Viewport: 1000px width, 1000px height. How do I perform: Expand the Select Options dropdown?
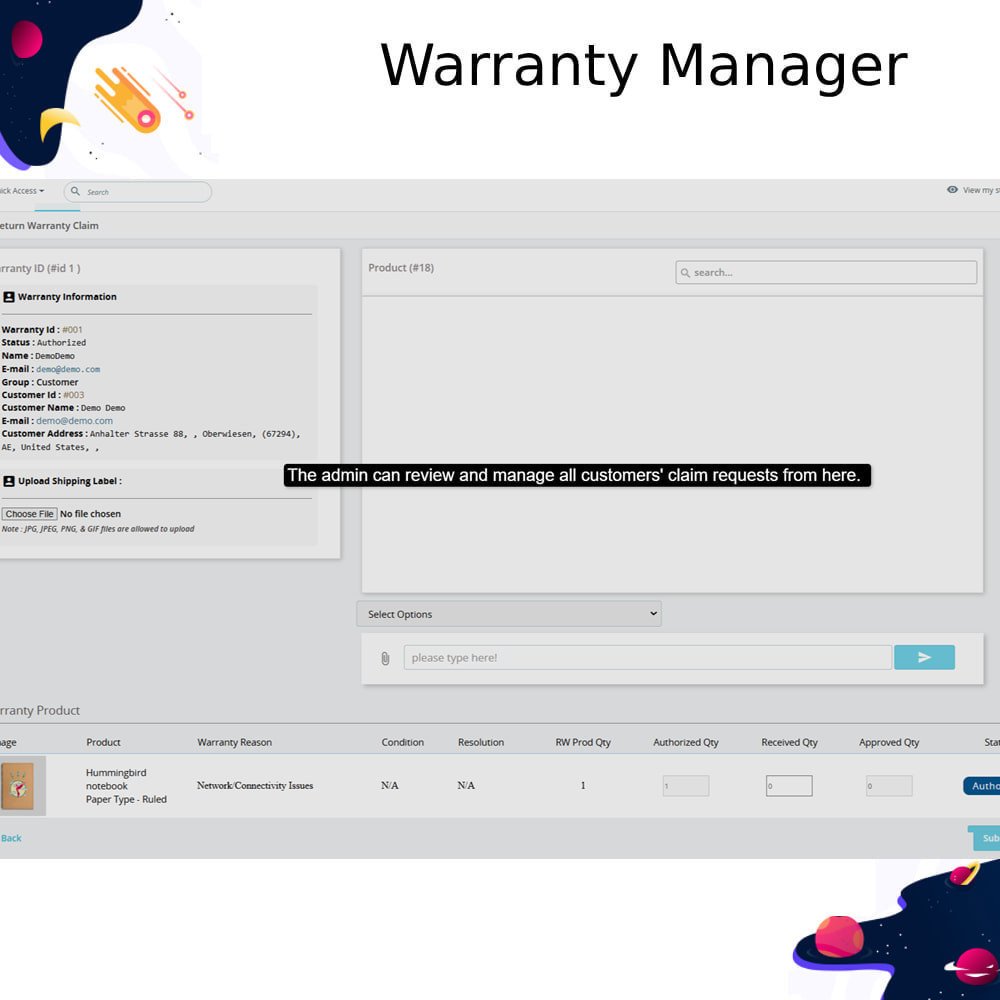(x=509, y=614)
